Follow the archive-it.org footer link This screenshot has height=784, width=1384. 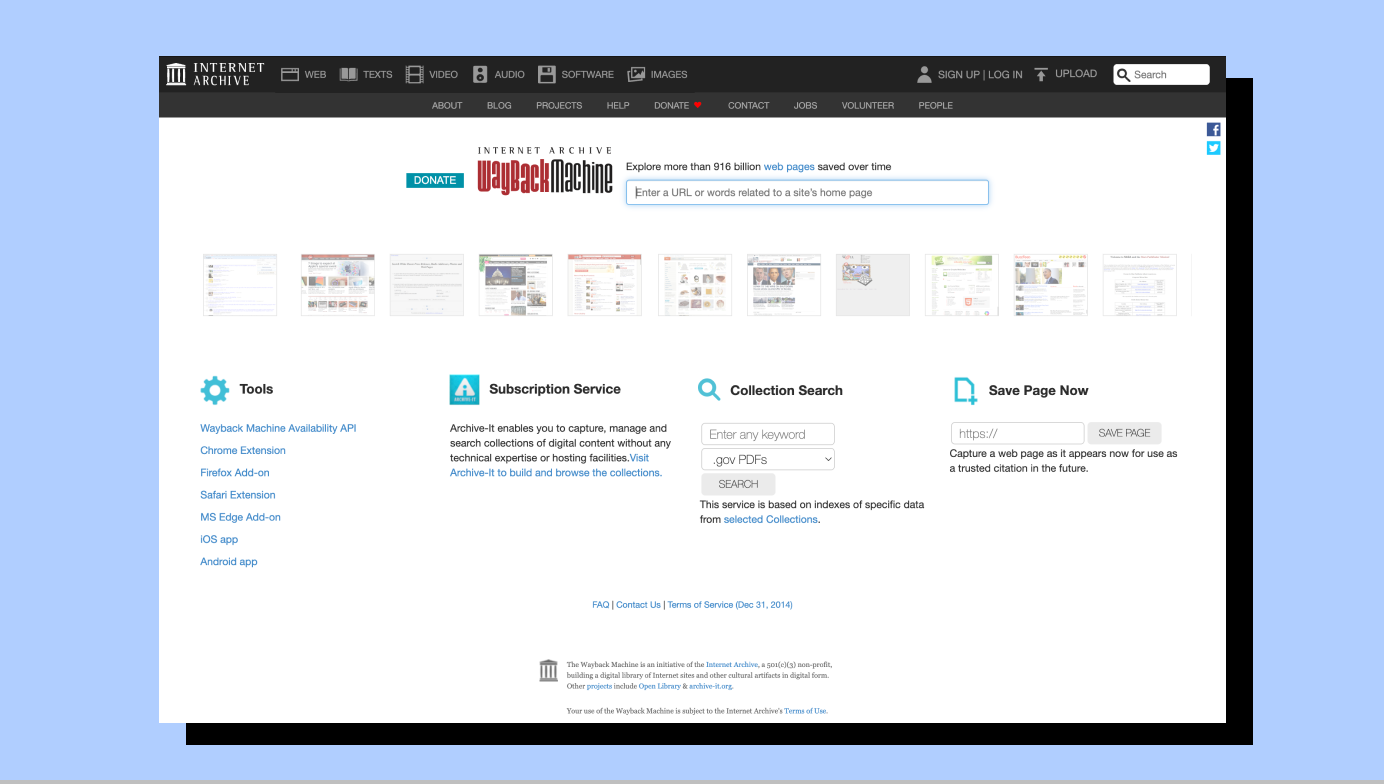[x=711, y=687]
